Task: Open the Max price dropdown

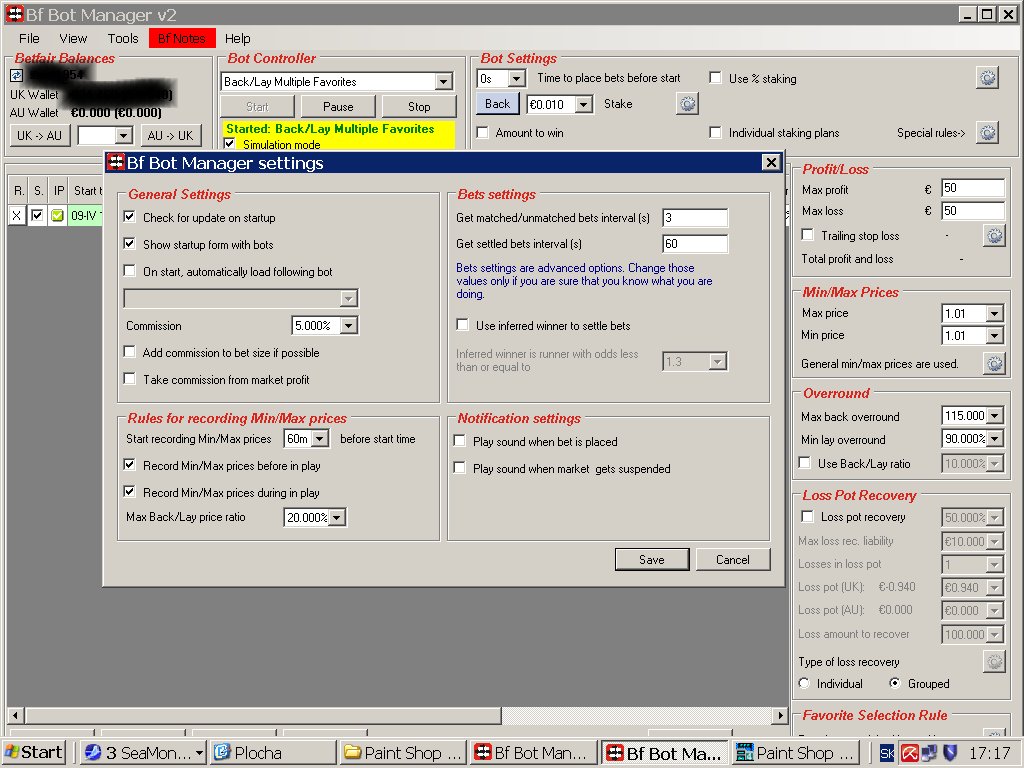Action: (x=994, y=313)
